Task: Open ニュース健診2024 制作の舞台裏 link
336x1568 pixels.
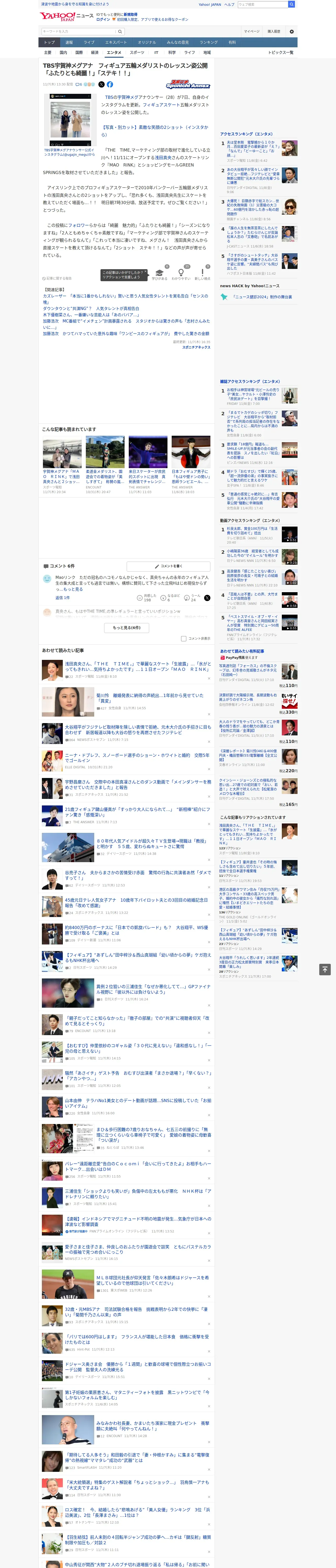Action: tap(262, 297)
